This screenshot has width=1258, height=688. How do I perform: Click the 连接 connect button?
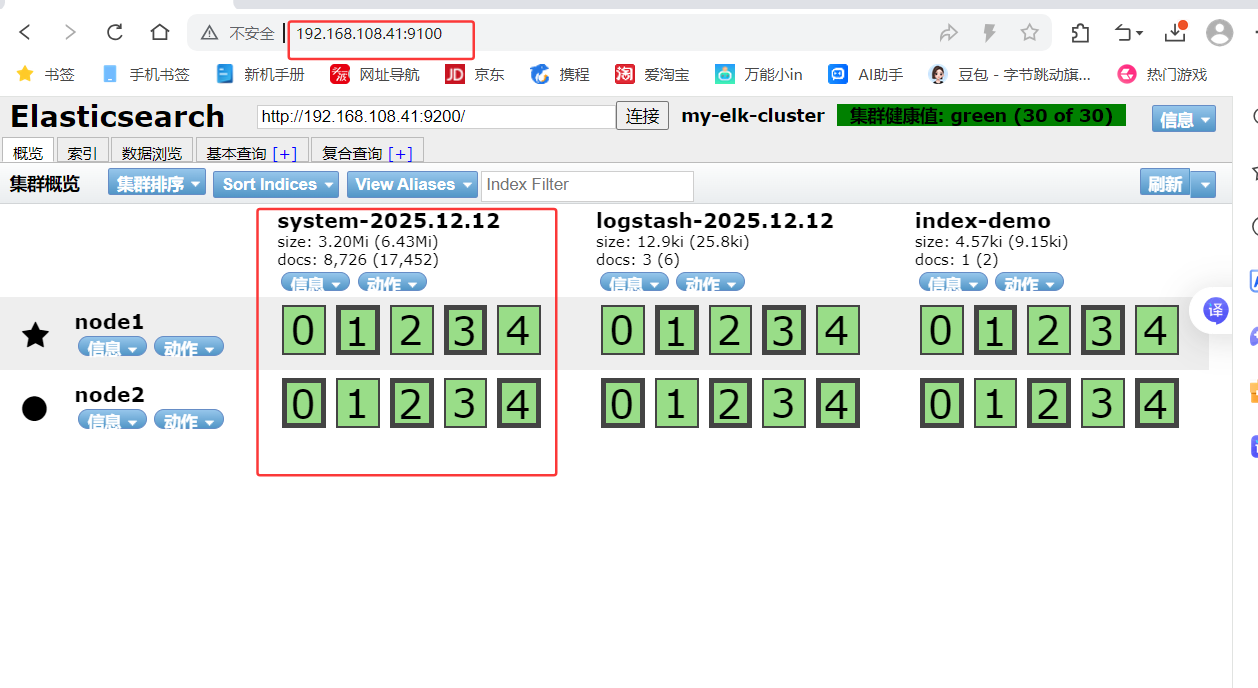642,116
